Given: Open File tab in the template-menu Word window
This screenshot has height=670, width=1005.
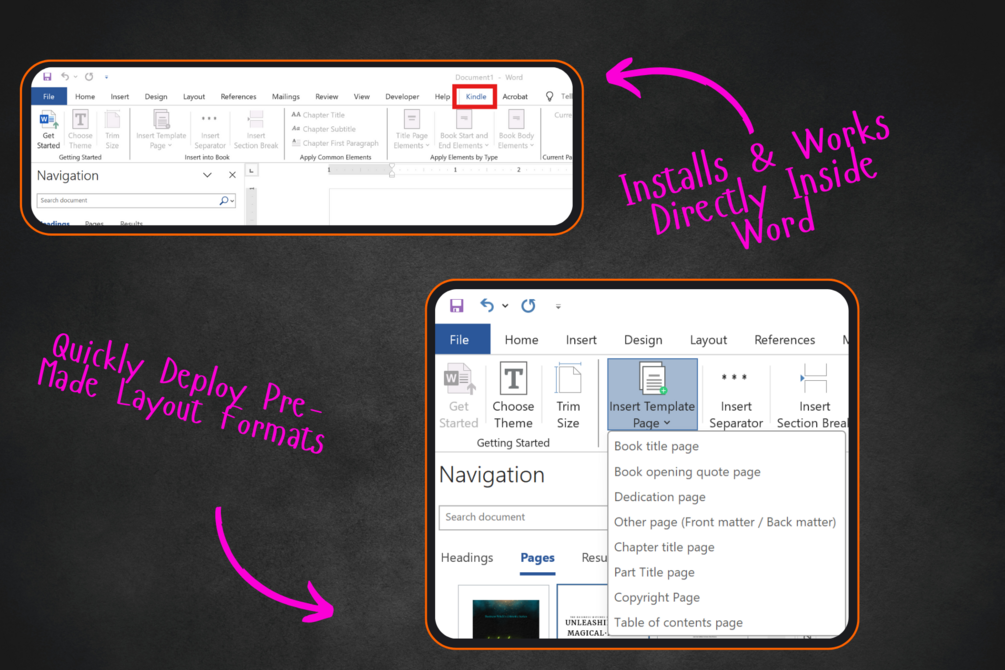Looking at the screenshot, I should pyautogui.click(x=462, y=340).
